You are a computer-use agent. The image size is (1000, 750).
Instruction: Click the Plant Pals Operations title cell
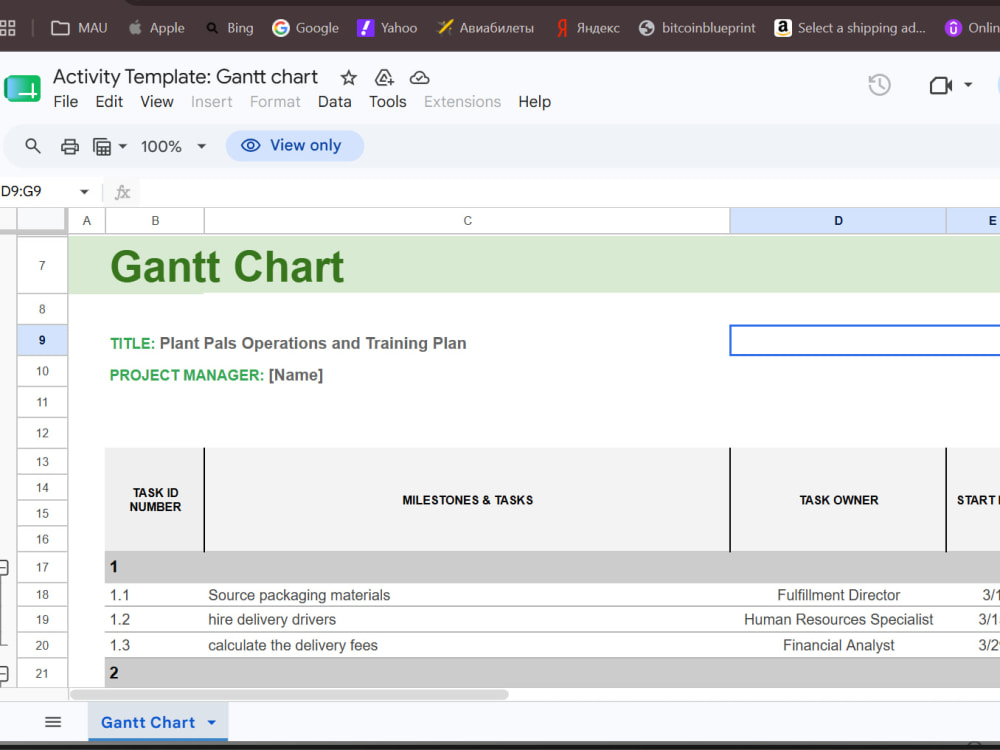pos(288,343)
